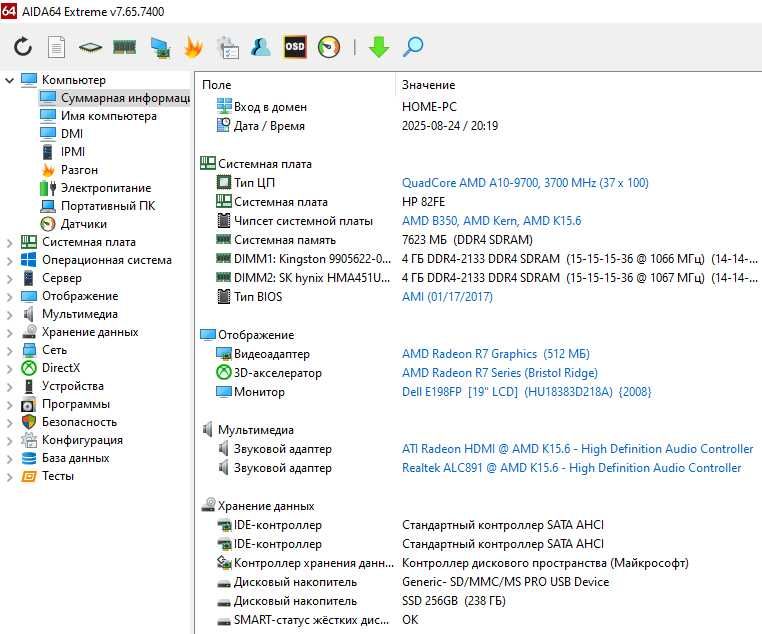Select Датчики tree item
The width and height of the screenshot is (762, 634).
tap(74, 223)
